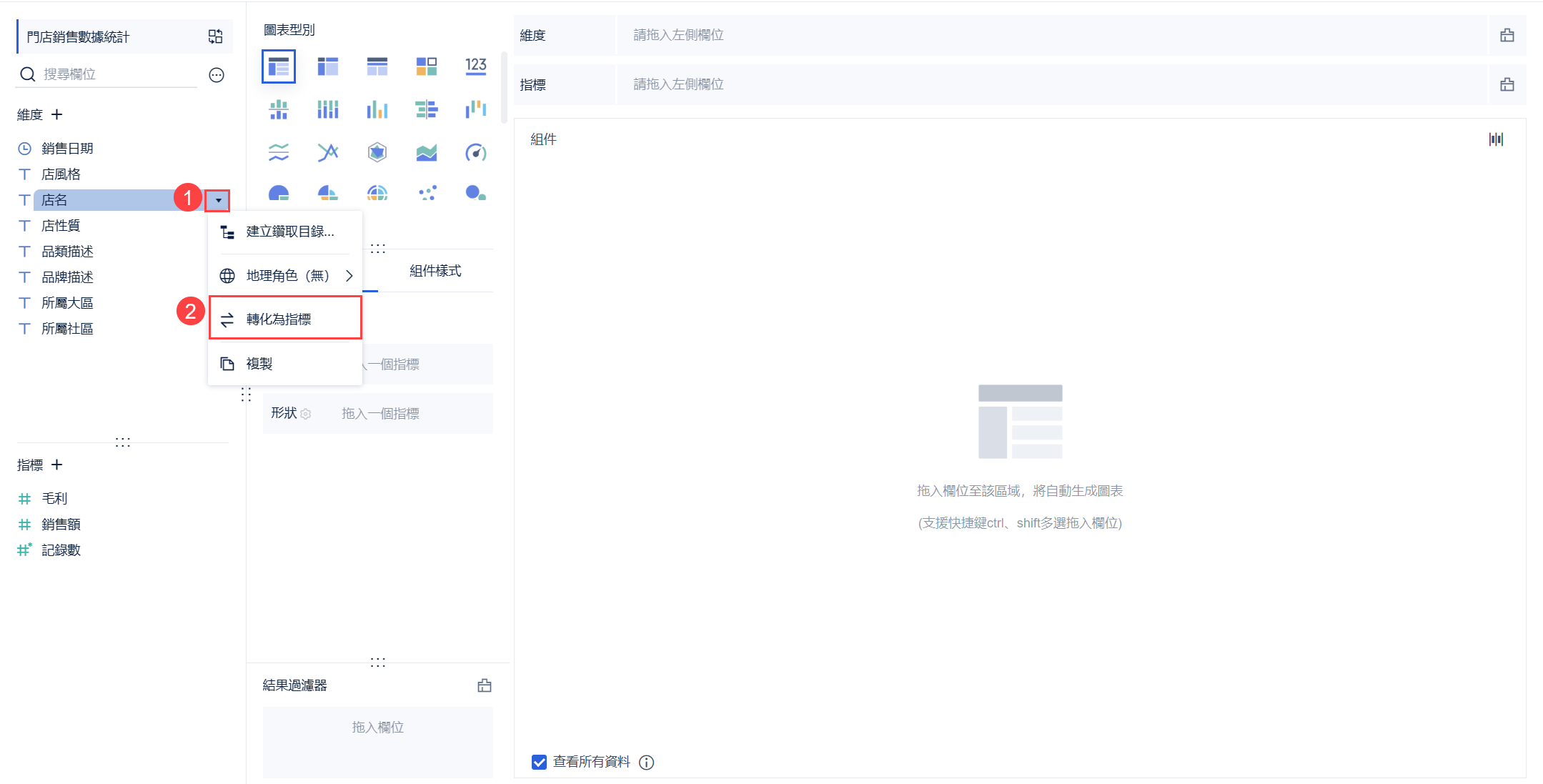The image size is (1543, 784).
Task: Expand the 店名 field dropdown arrow
Action: (x=218, y=201)
